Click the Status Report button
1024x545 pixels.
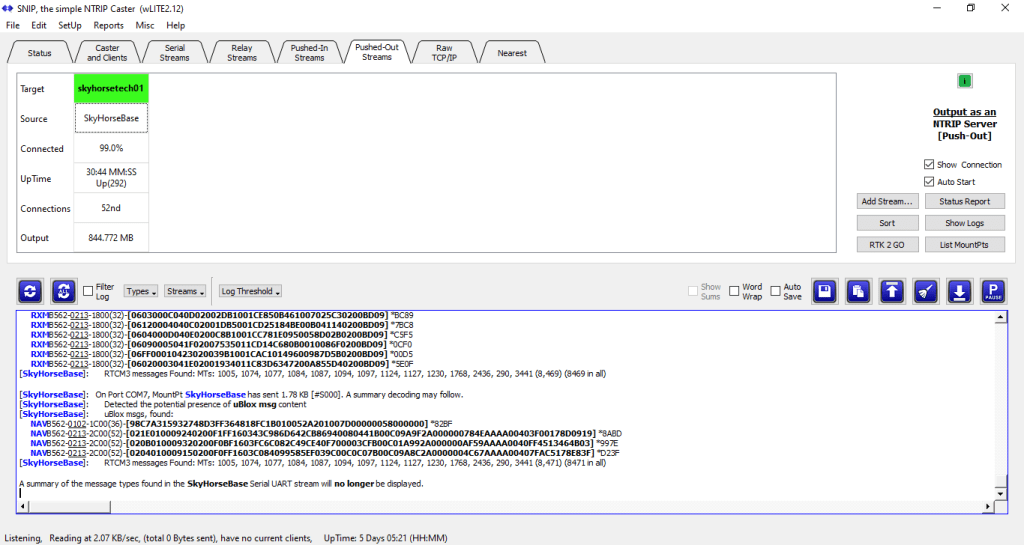pos(964,202)
